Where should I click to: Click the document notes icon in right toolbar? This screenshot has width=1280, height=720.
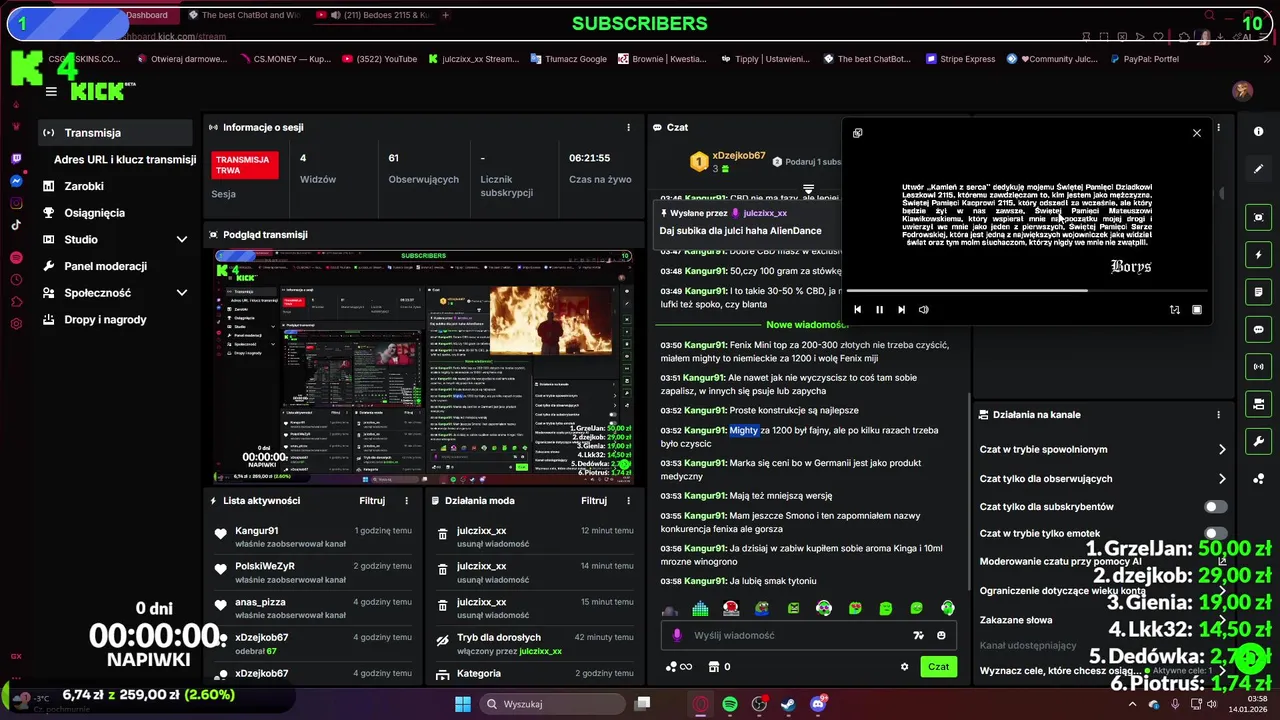1258,292
